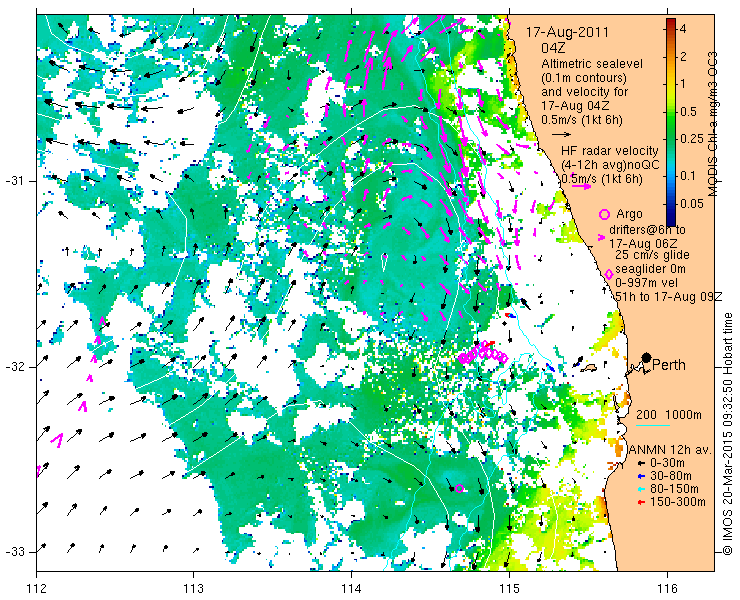
Task: Click the seaglider diamond track cluster
Action: (x=482, y=353)
